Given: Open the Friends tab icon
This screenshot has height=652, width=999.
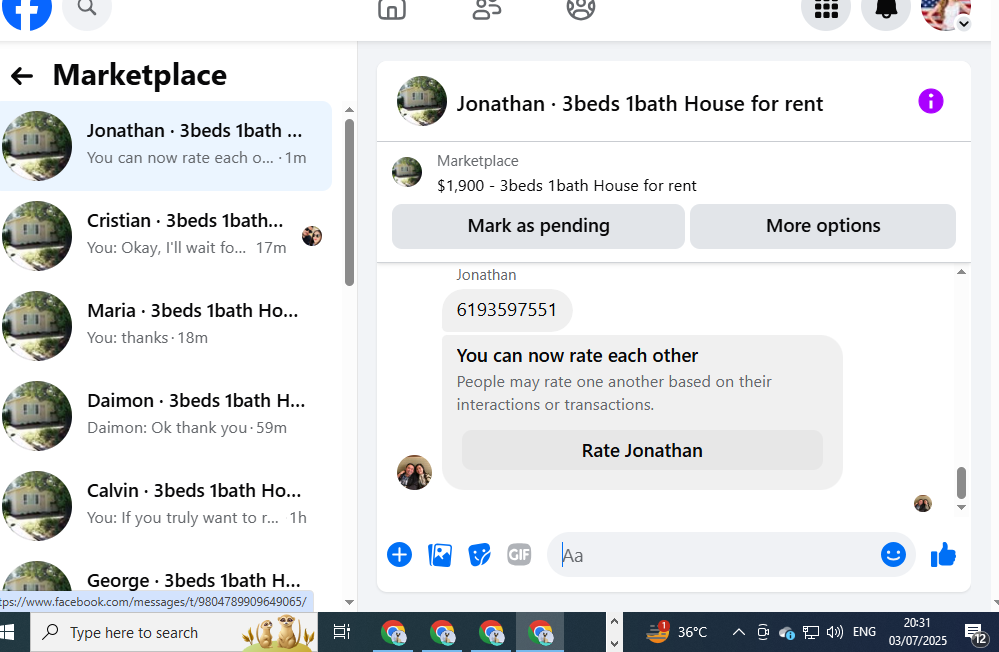Looking at the screenshot, I should tap(487, 9).
